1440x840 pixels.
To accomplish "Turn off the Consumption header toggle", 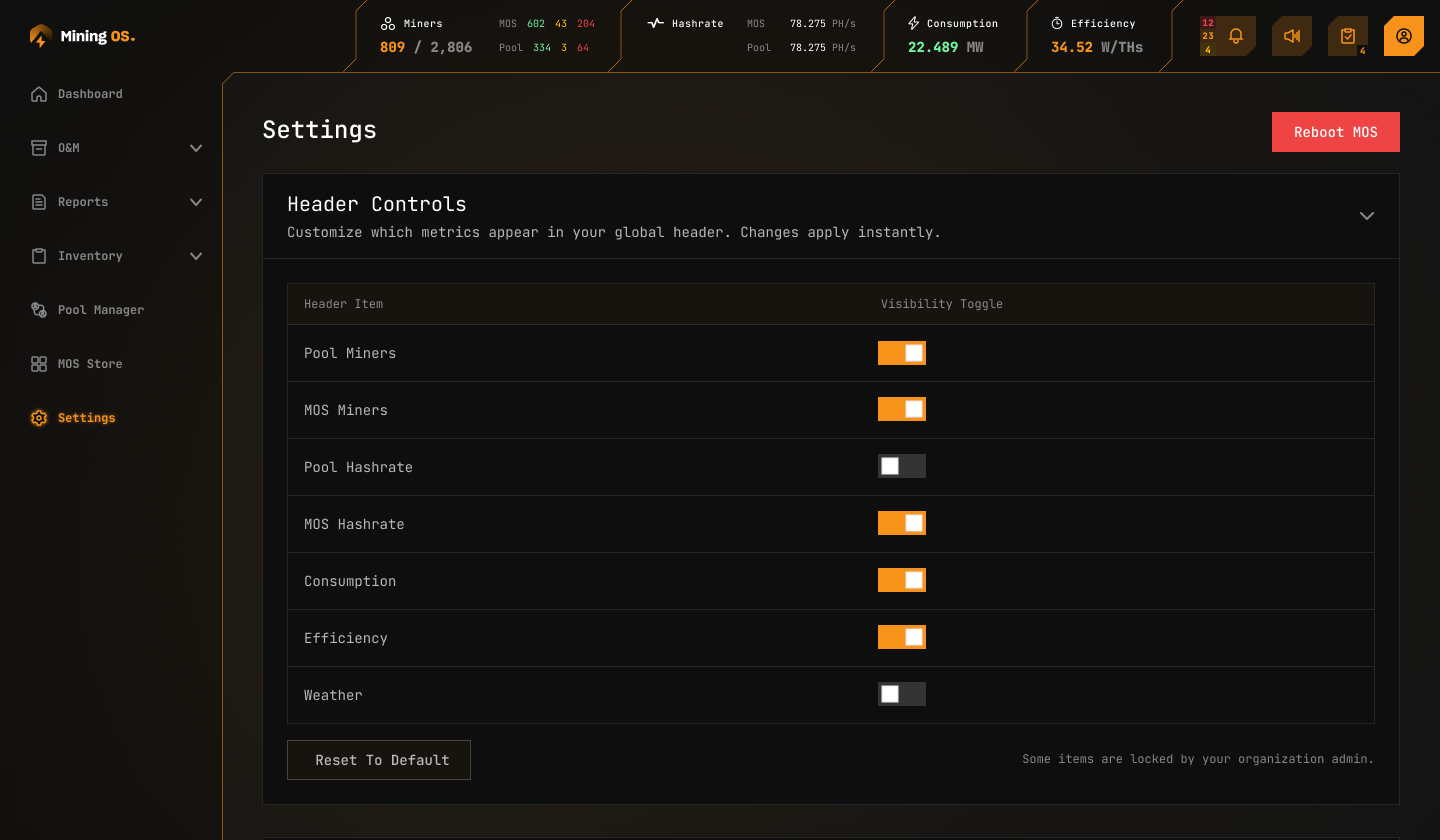I will click(901, 580).
